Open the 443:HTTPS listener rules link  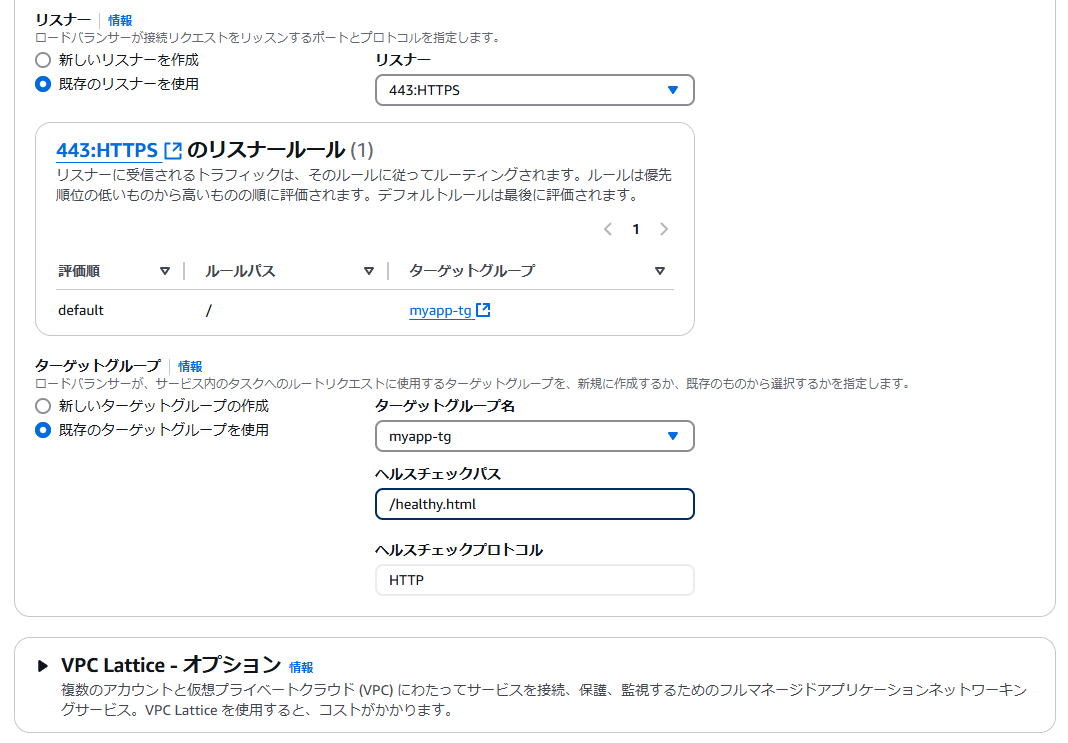(105, 152)
